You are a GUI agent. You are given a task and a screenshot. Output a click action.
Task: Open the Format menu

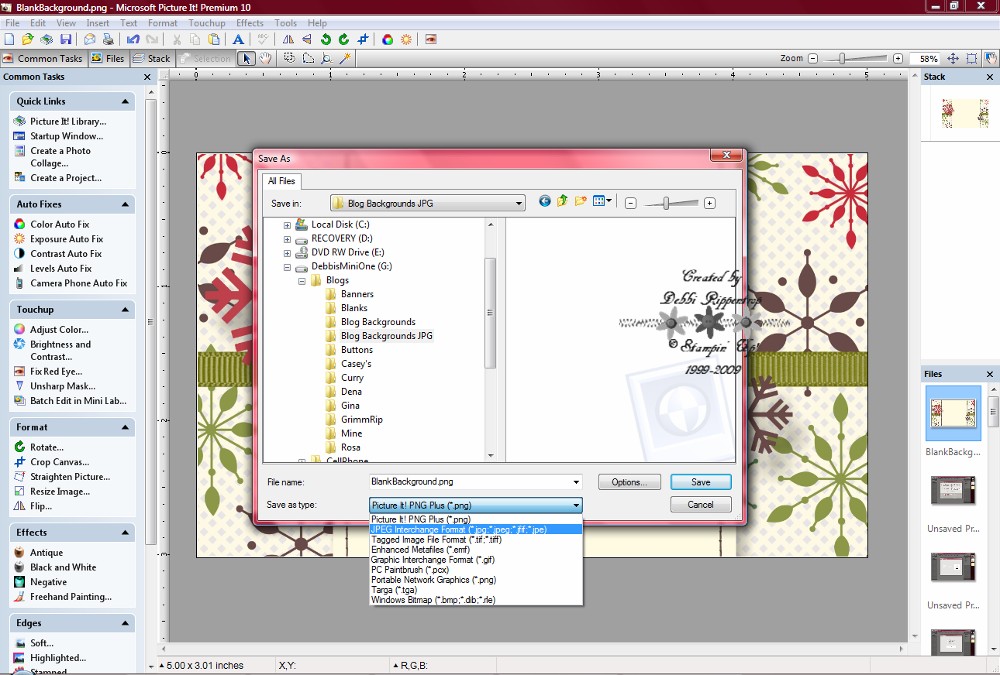[163, 23]
